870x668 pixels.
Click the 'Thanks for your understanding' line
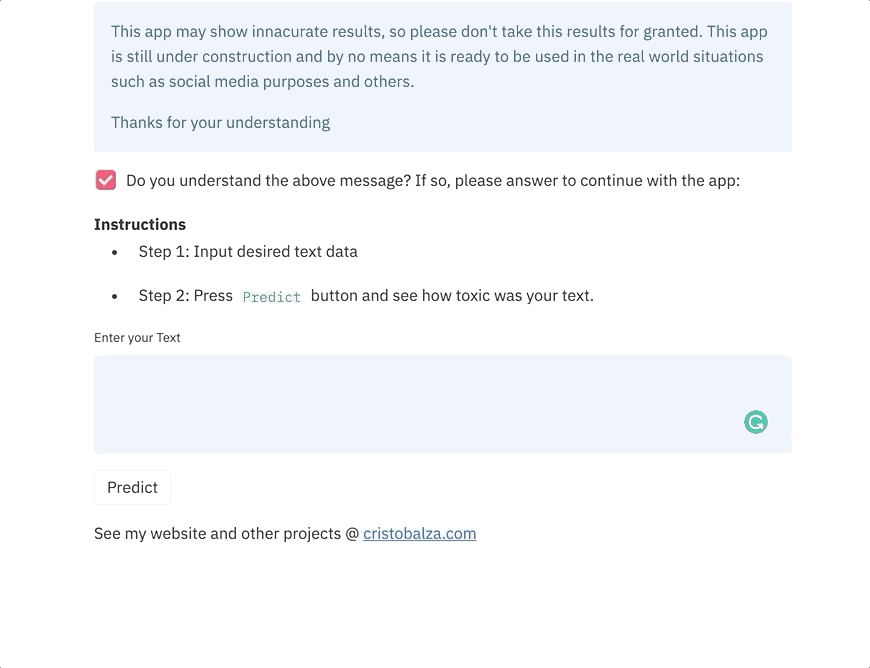click(x=220, y=123)
